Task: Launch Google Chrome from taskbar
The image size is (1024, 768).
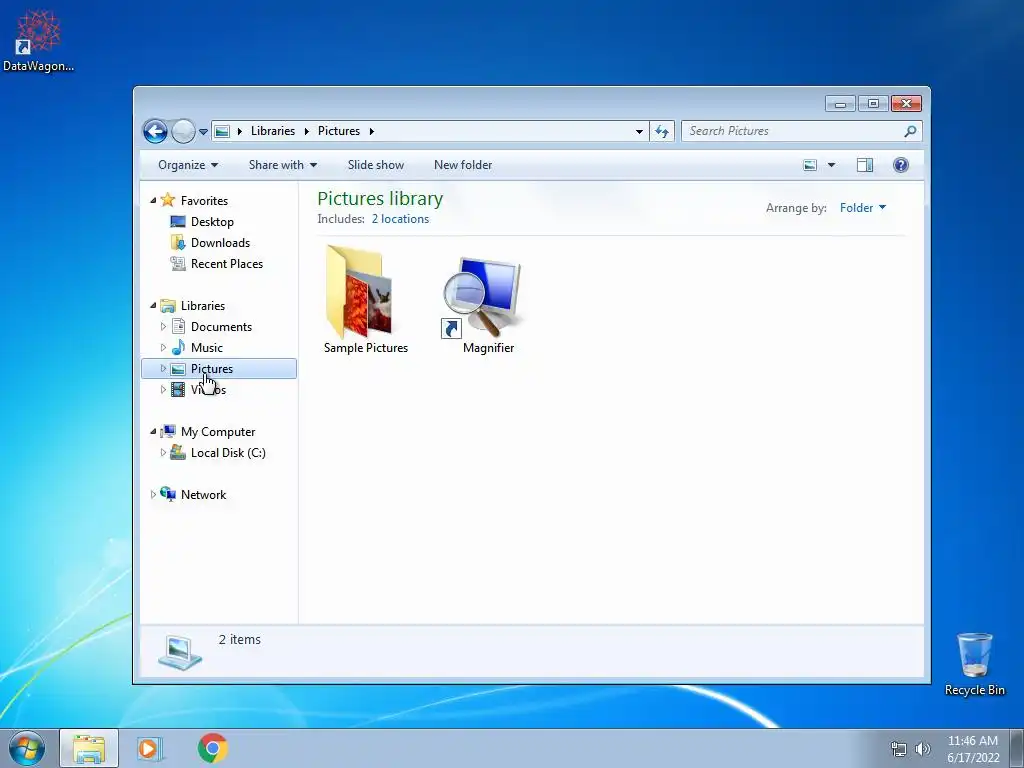Action: click(x=212, y=748)
